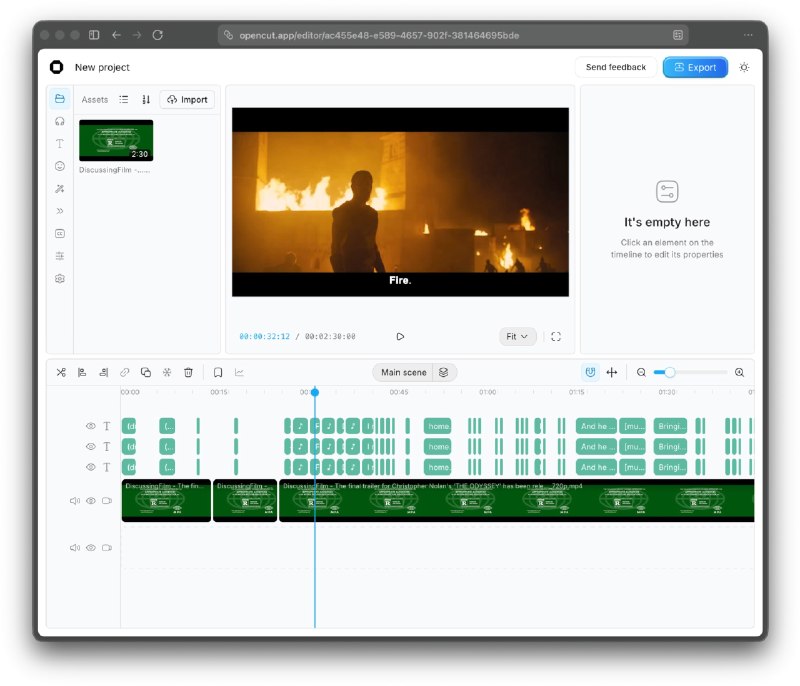Select '[mu...' caption on first text track
Screen dimensions: 800x686
click(633, 426)
